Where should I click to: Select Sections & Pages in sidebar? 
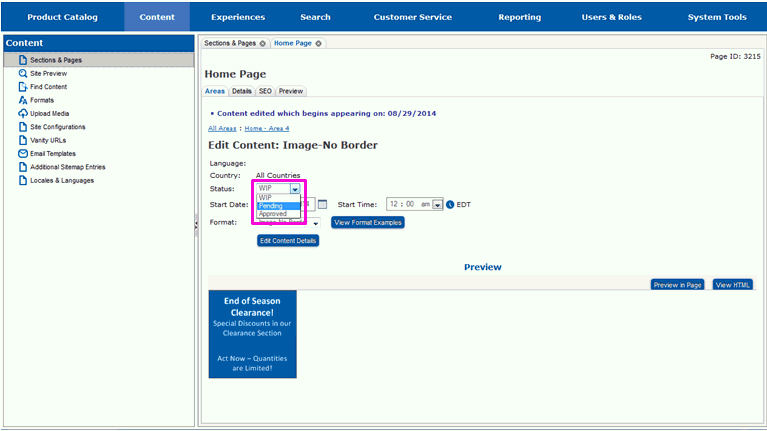click(56, 60)
